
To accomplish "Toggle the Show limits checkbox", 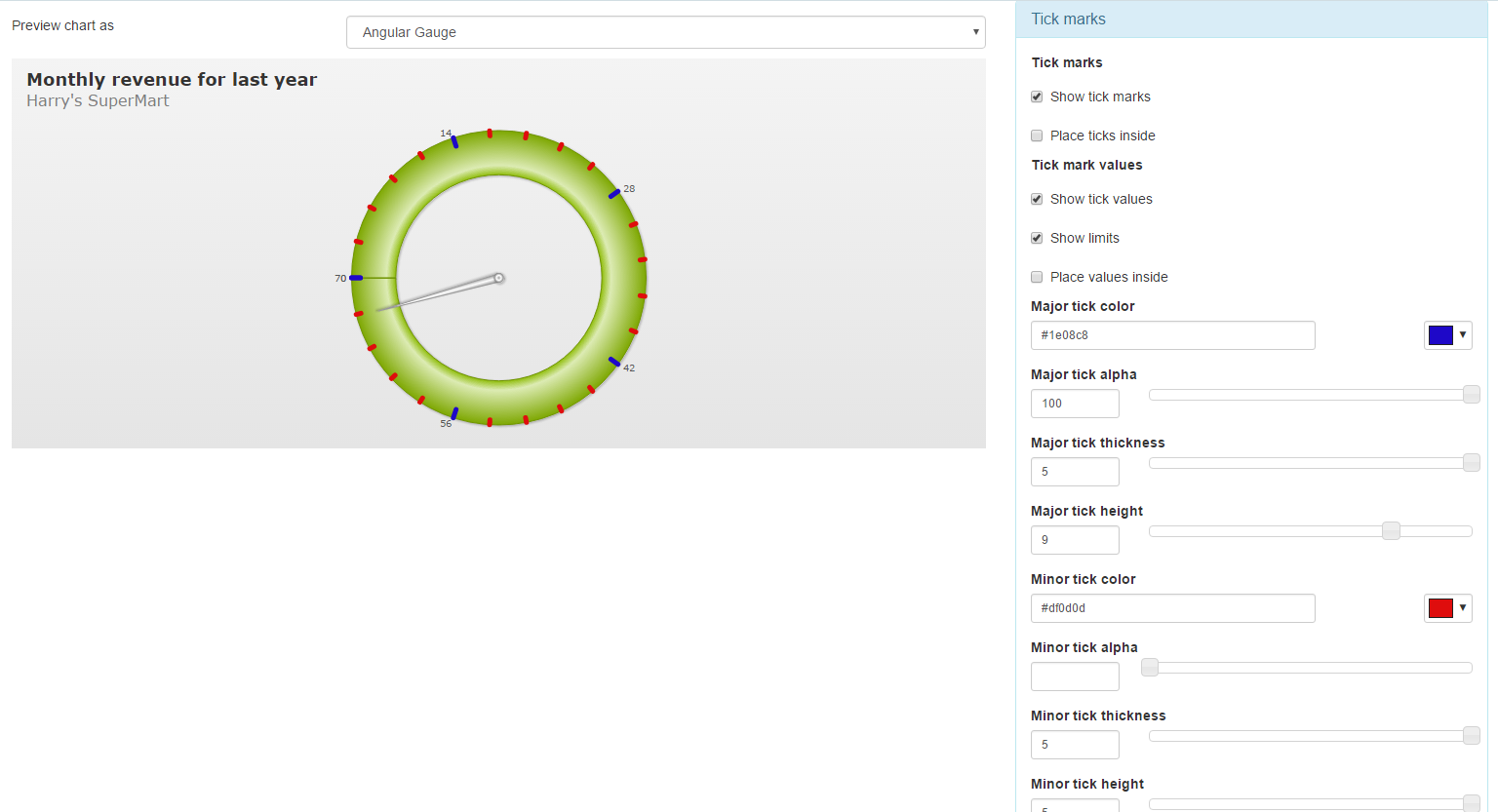I will (1037, 239).
